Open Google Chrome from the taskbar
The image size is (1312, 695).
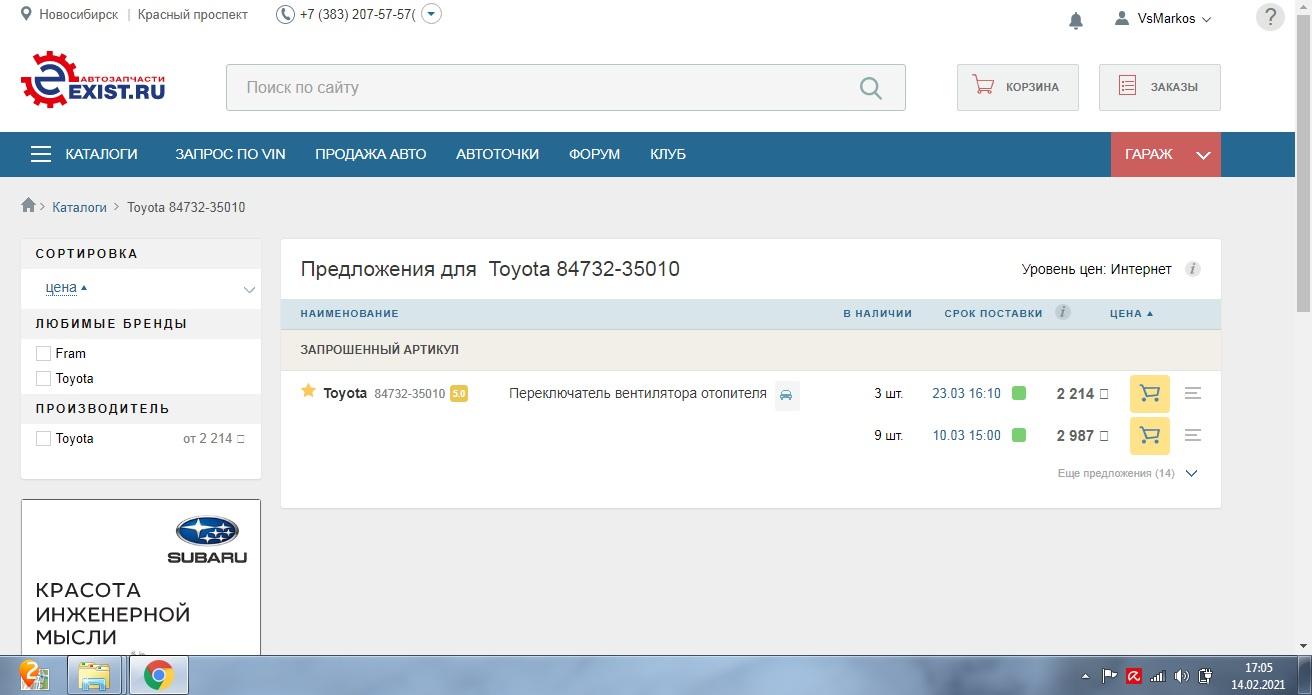tap(158, 676)
